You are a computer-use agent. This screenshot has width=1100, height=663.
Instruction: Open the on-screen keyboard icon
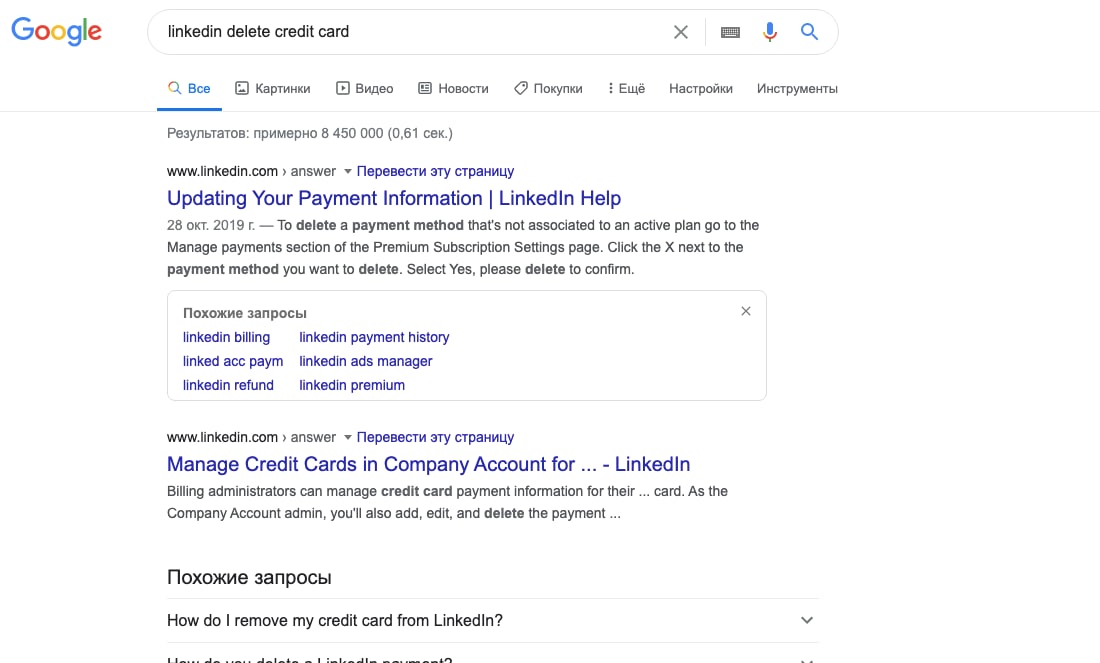[x=730, y=32]
